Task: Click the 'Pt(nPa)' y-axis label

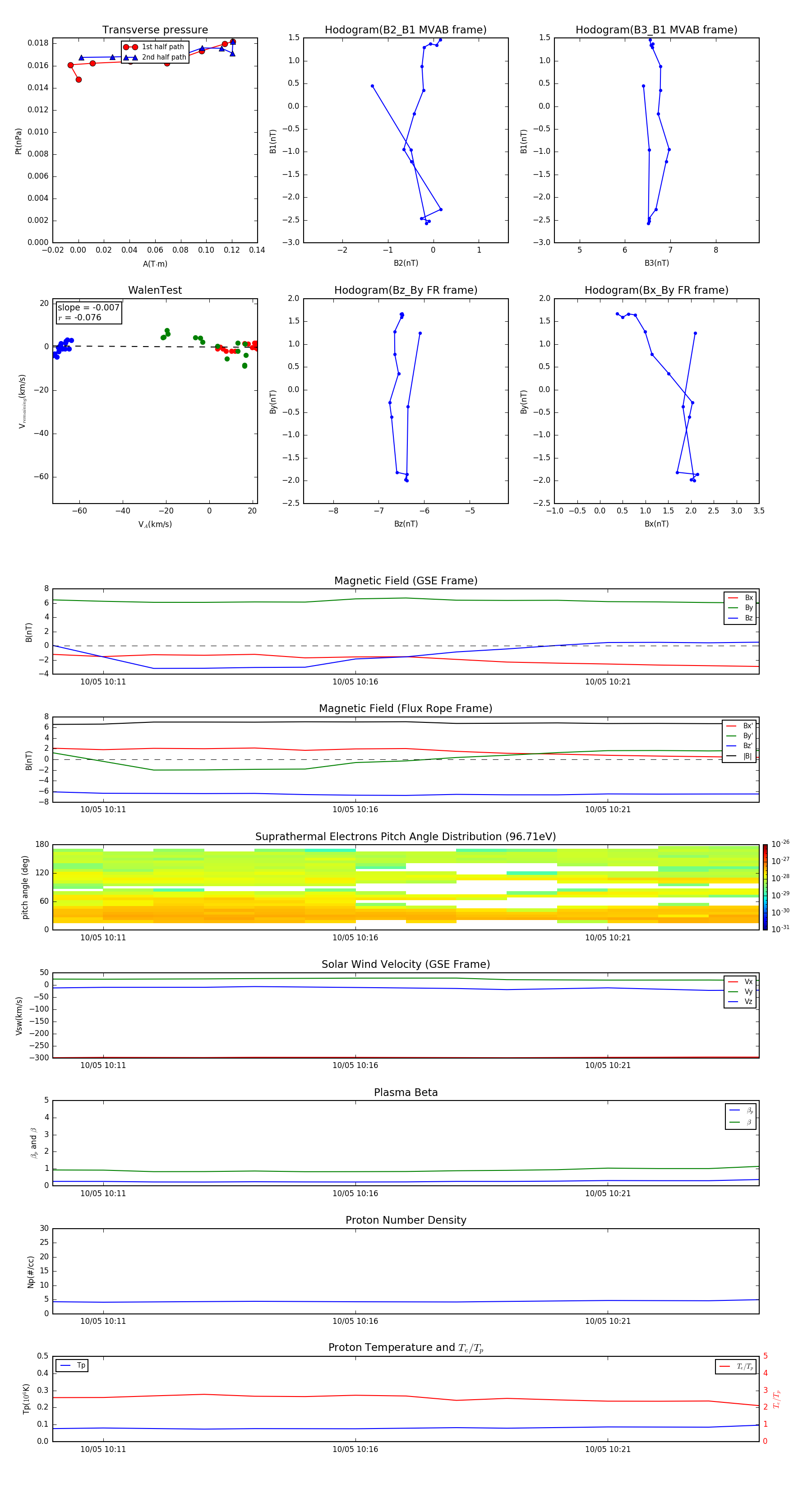Action: [18, 141]
